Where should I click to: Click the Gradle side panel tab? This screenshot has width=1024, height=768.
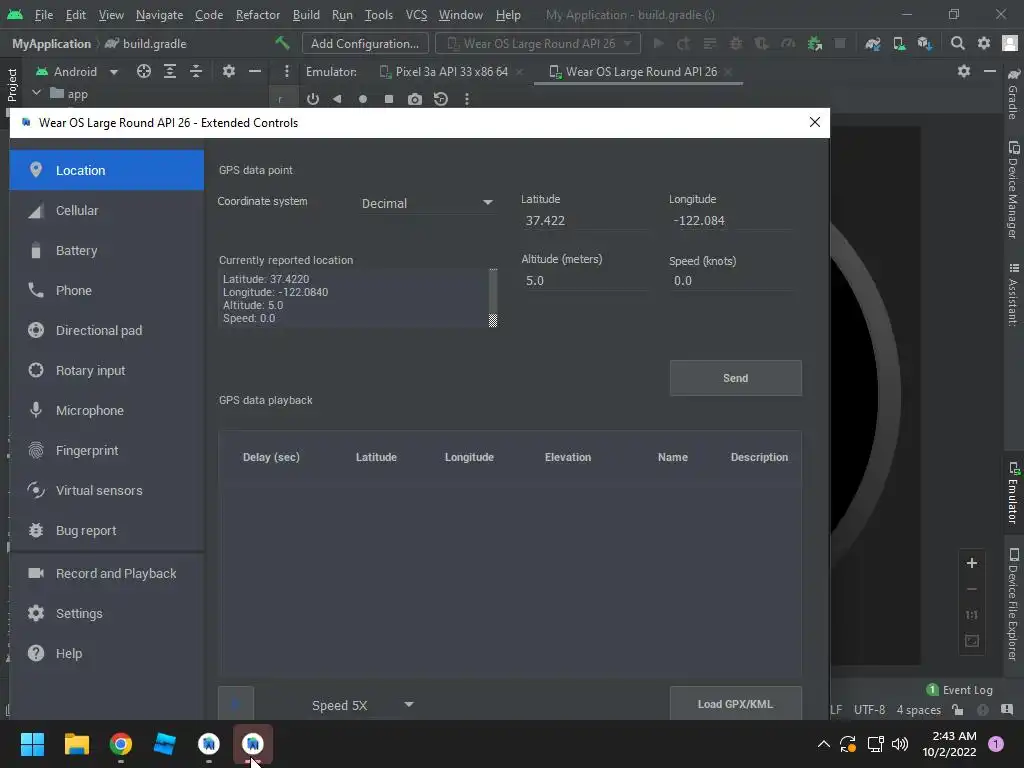coord(1013,93)
